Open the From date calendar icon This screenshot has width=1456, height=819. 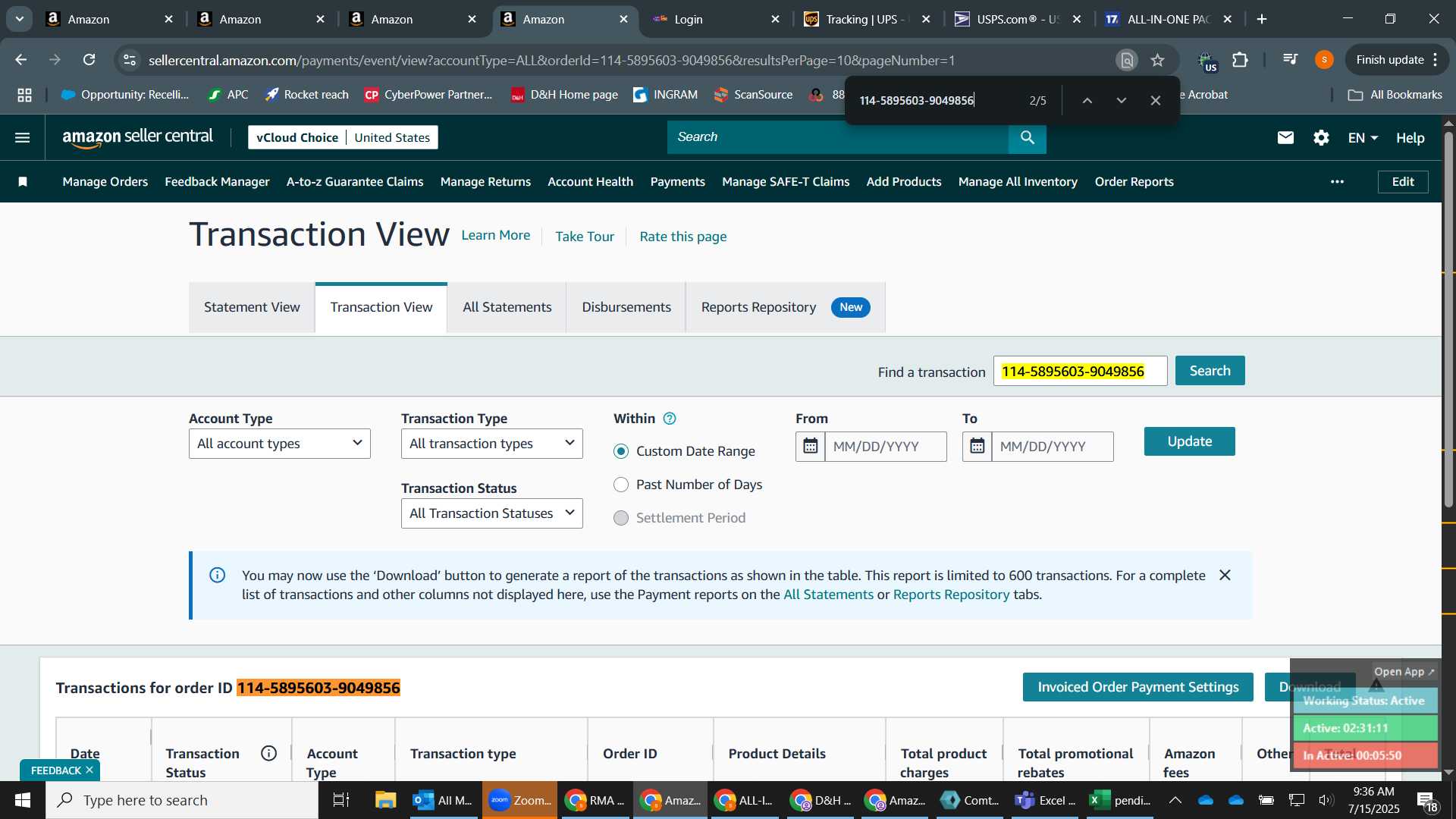(810, 446)
